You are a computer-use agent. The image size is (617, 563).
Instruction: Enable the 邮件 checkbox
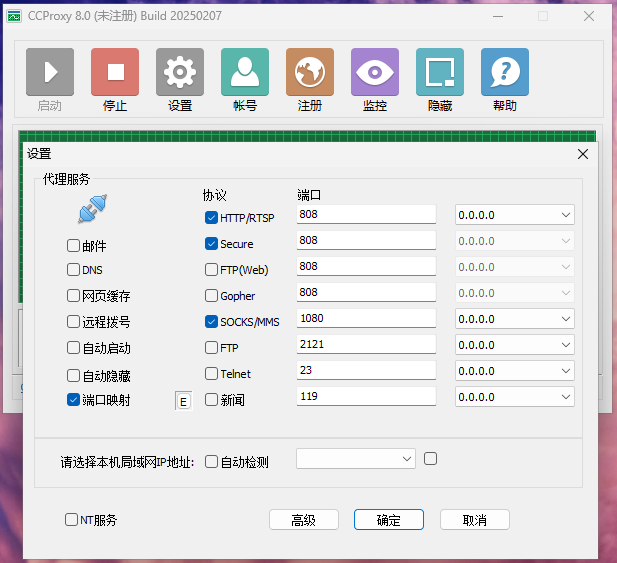pyautogui.click(x=73, y=246)
